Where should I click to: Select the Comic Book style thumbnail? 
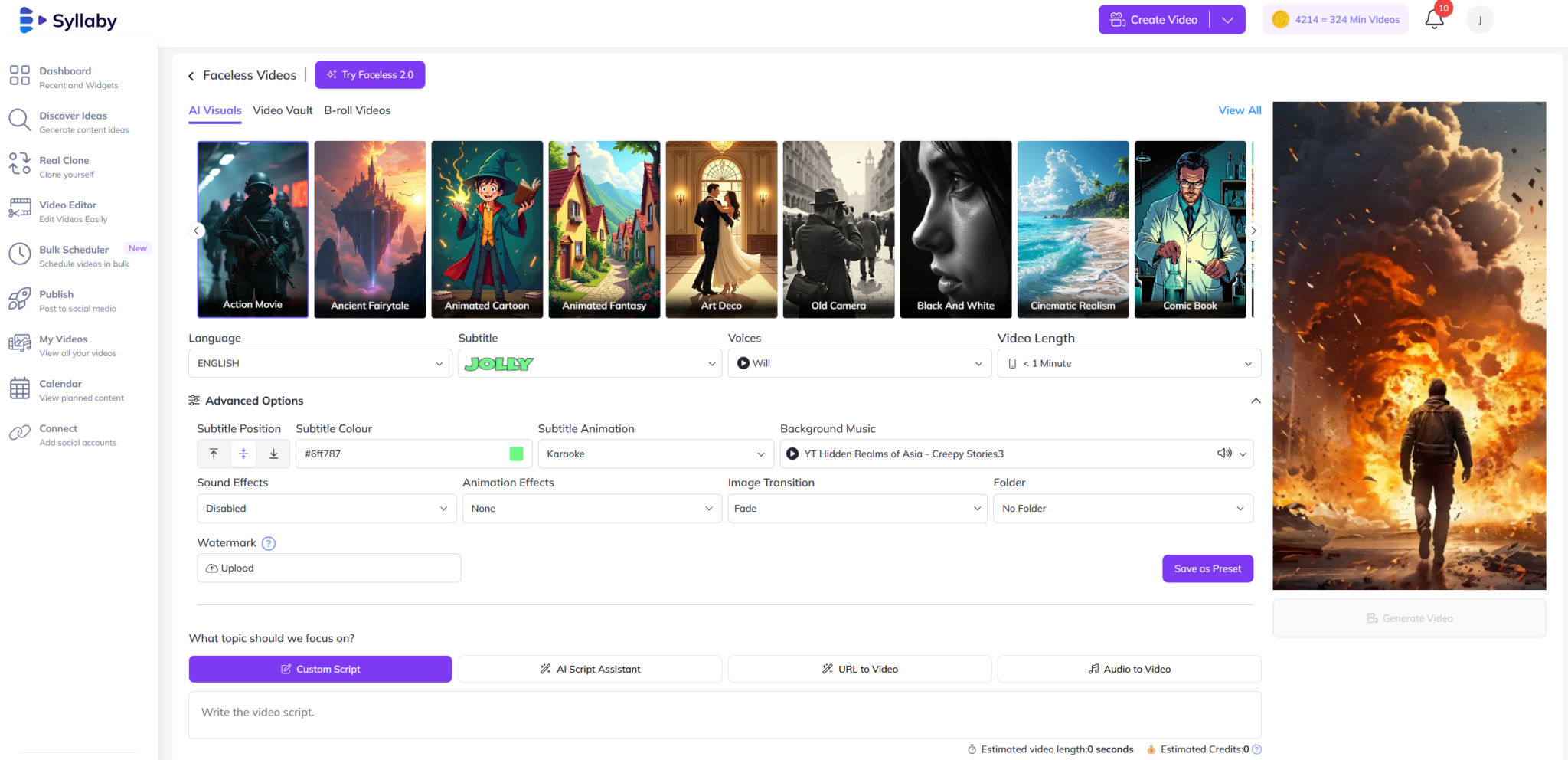(1190, 229)
